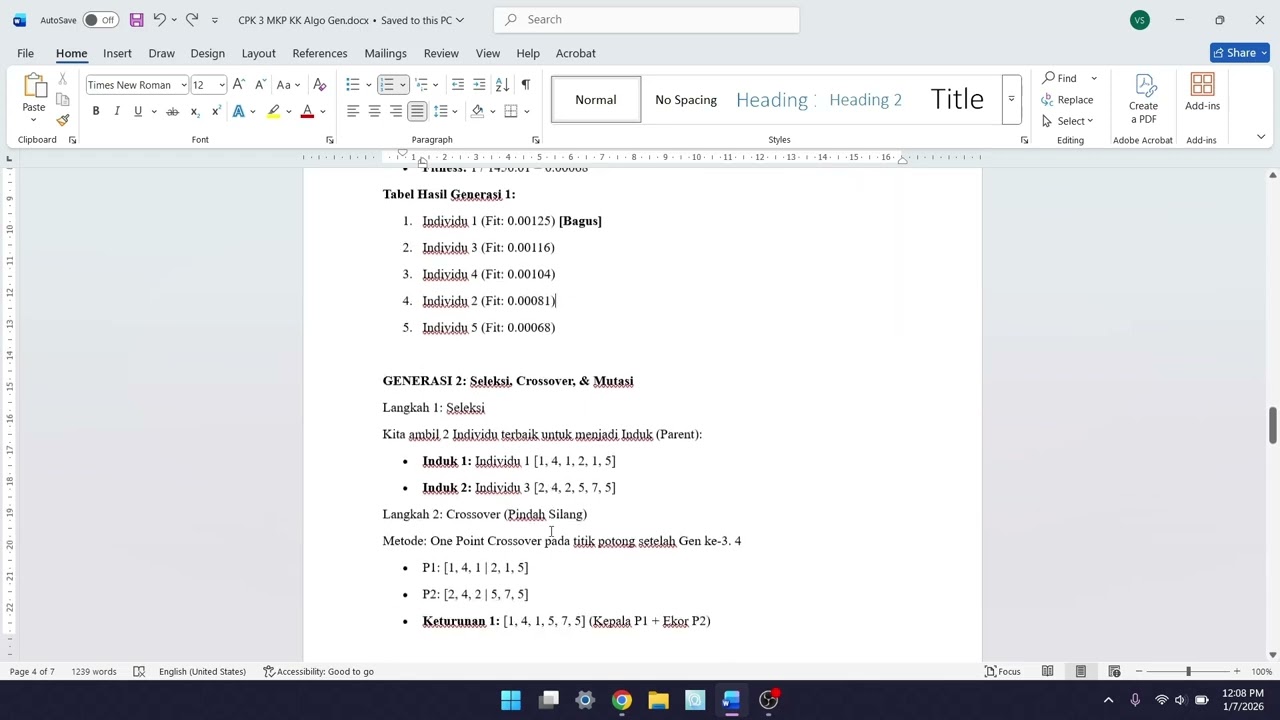Toggle bold formatting
The height and width of the screenshot is (720, 1280).
pyautogui.click(x=96, y=111)
